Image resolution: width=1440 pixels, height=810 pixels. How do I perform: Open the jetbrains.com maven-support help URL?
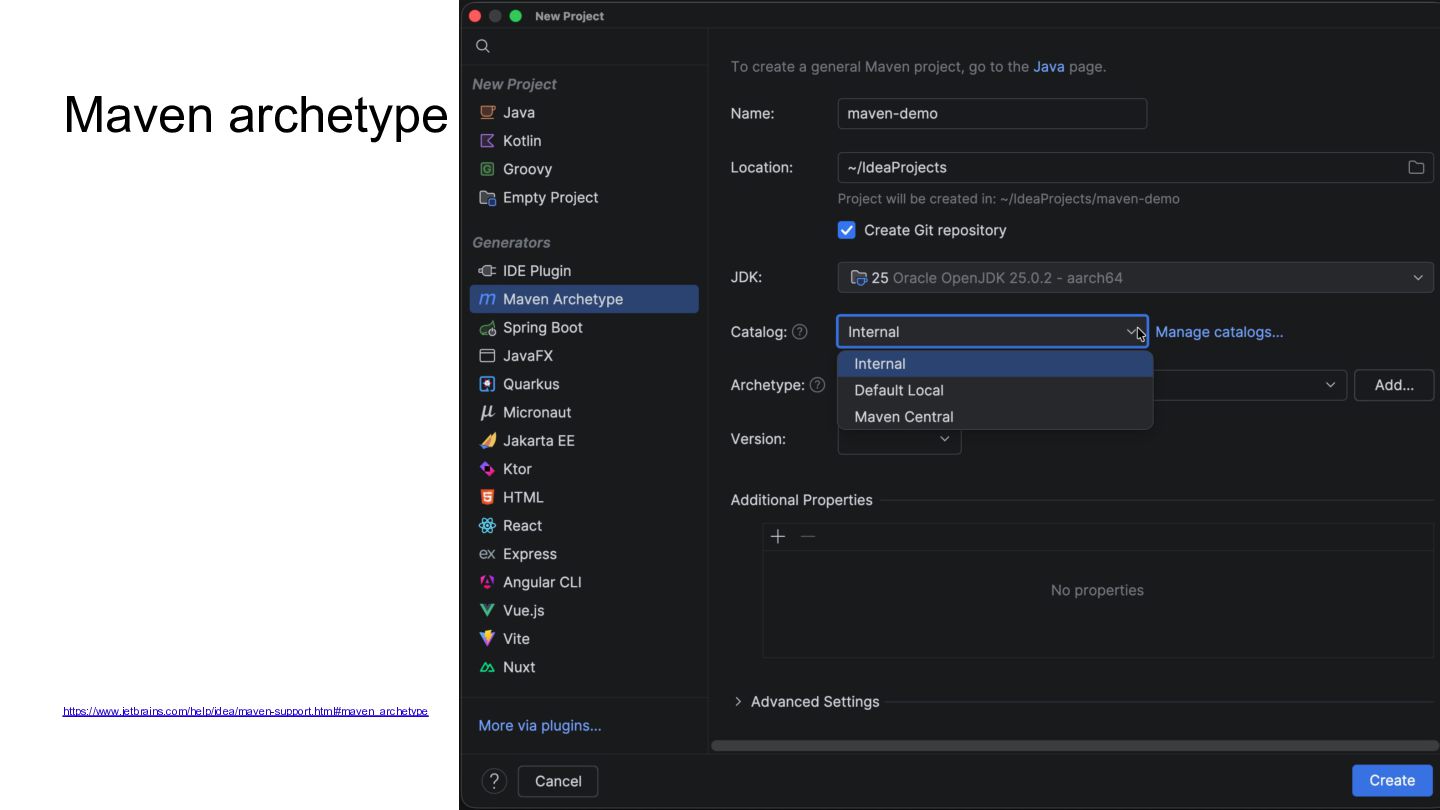pyautogui.click(x=245, y=711)
